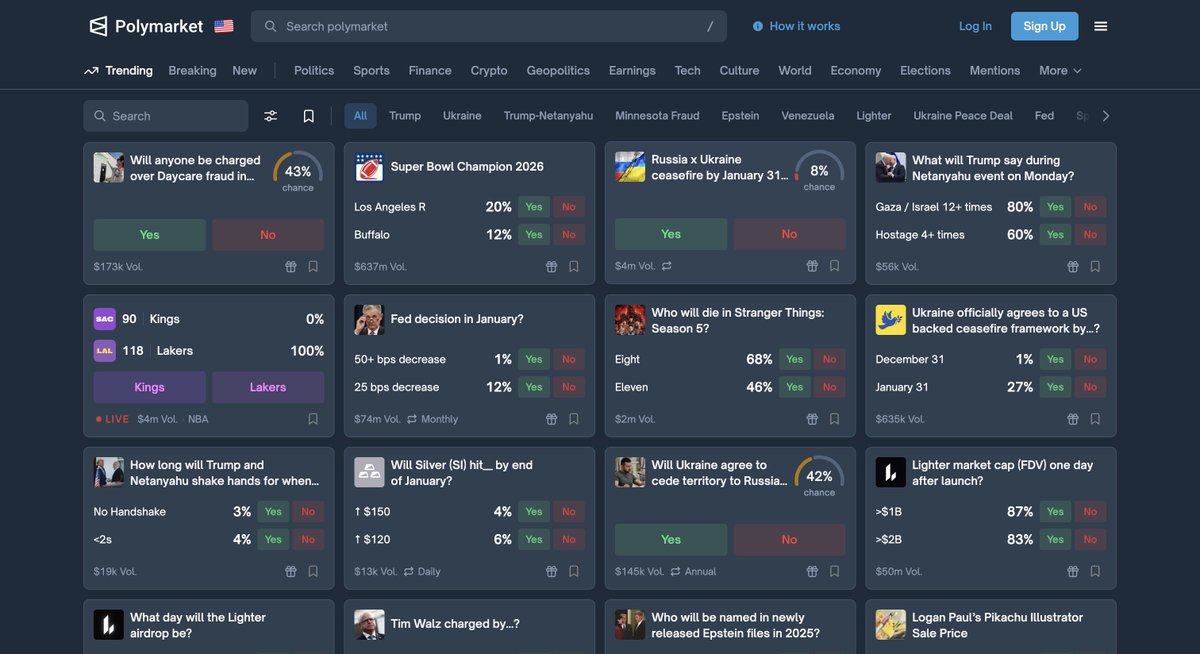This screenshot has height=654, width=1200.
Task: Bookmark the Trump Netanyahu event market
Action: tap(1095, 267)
